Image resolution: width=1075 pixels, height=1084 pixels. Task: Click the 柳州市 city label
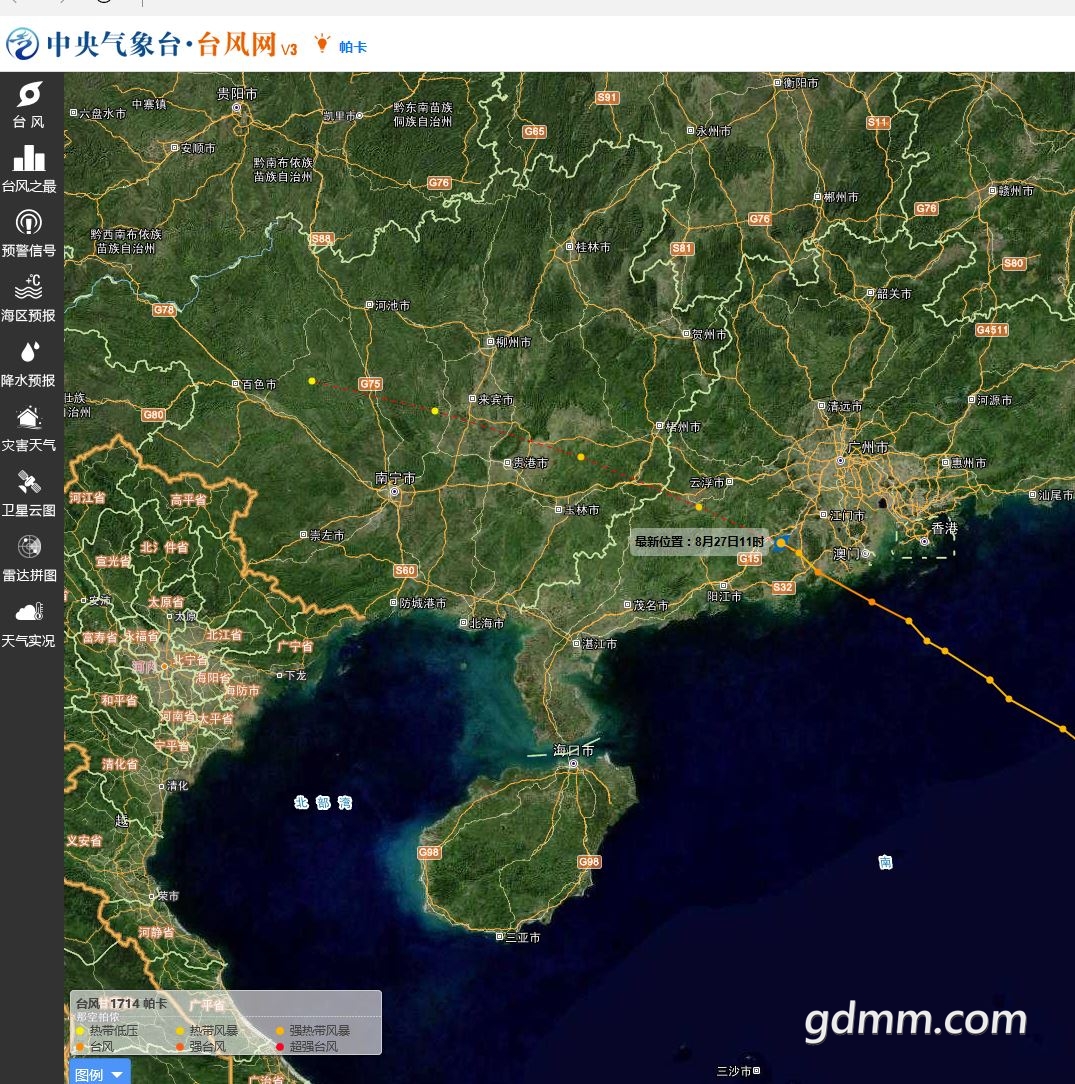(x=514, y=342)
